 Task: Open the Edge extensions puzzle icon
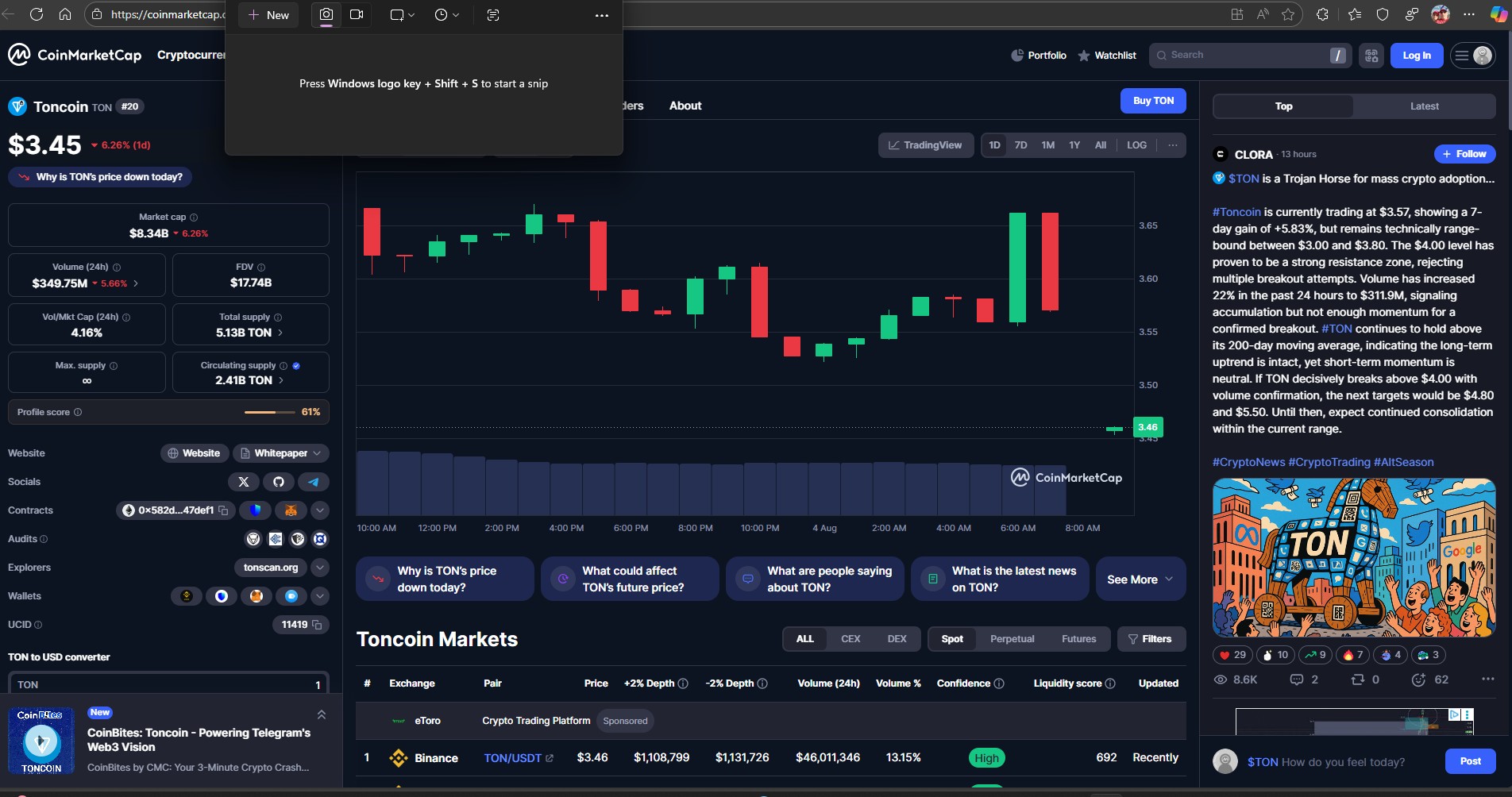[1322, 14]
